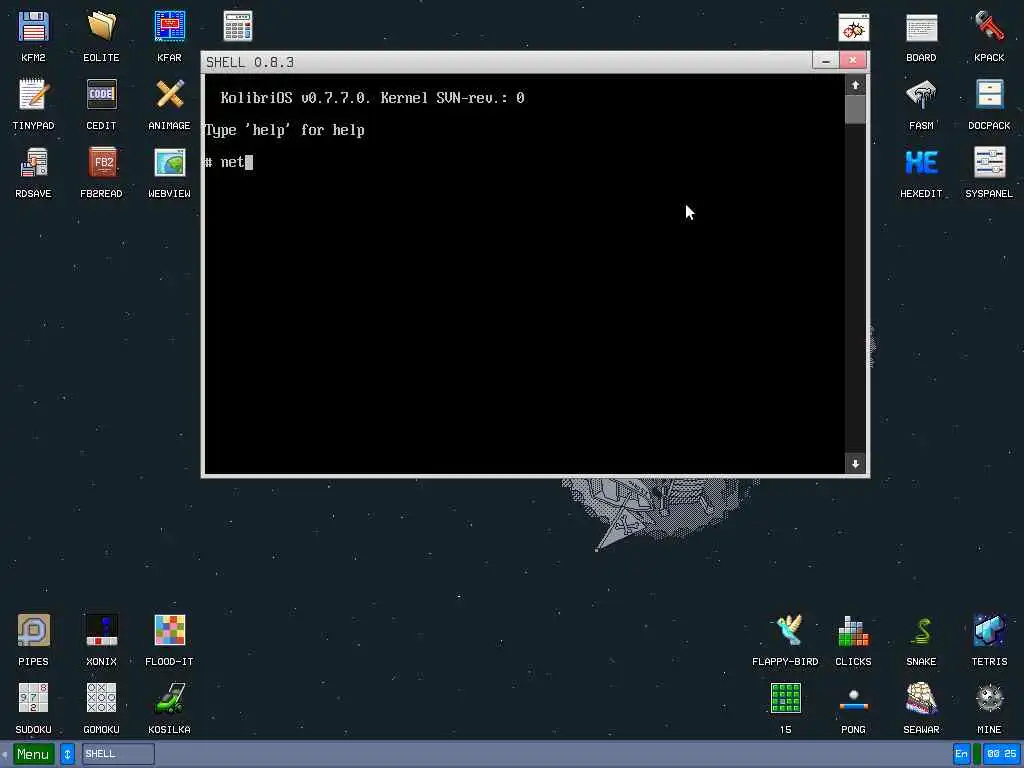Open the bug debugger icon near BOARD
This screenshot has height=768, width=1024.
click(x=854, y=27)
